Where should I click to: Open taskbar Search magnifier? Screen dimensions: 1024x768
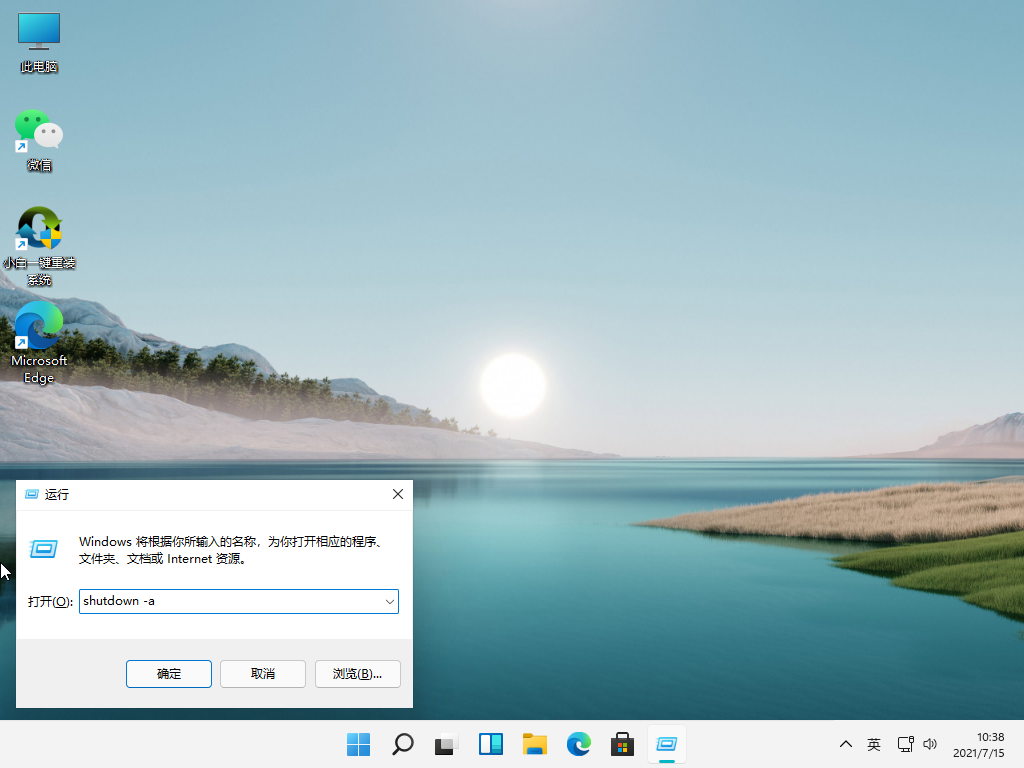(402, 744)
